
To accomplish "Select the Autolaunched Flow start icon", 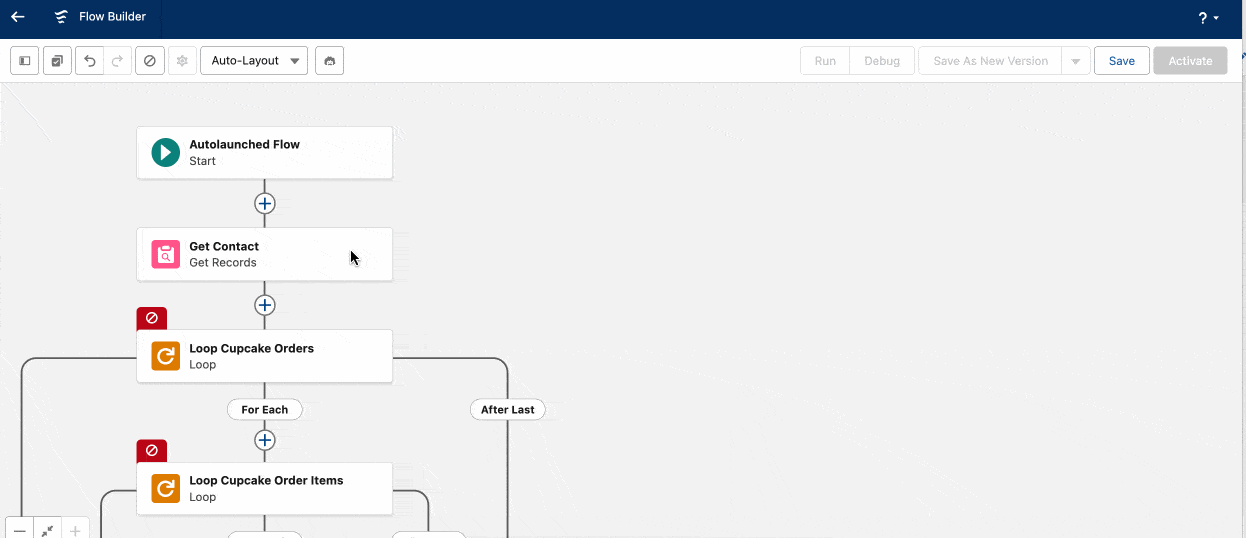I will (x=166, y=153).
